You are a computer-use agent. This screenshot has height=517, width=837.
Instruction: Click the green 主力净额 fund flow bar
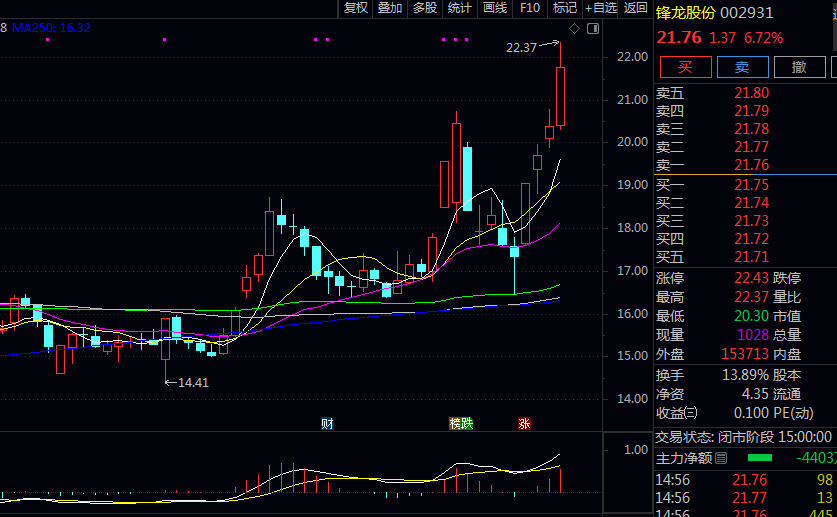click(x=760, y=458)
